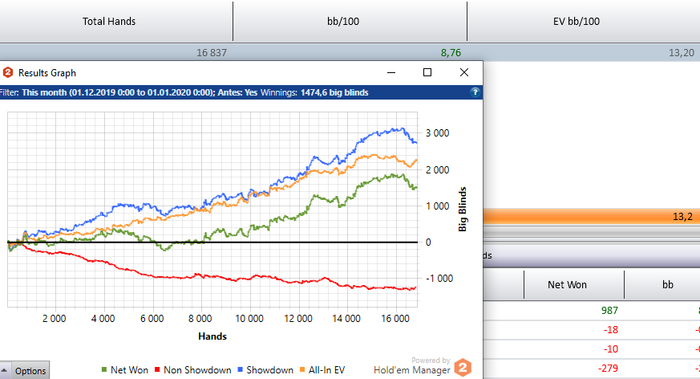Click the Results Graph title text
The width and height of the screenshot is (700, 379).
(x=47, y=73)
